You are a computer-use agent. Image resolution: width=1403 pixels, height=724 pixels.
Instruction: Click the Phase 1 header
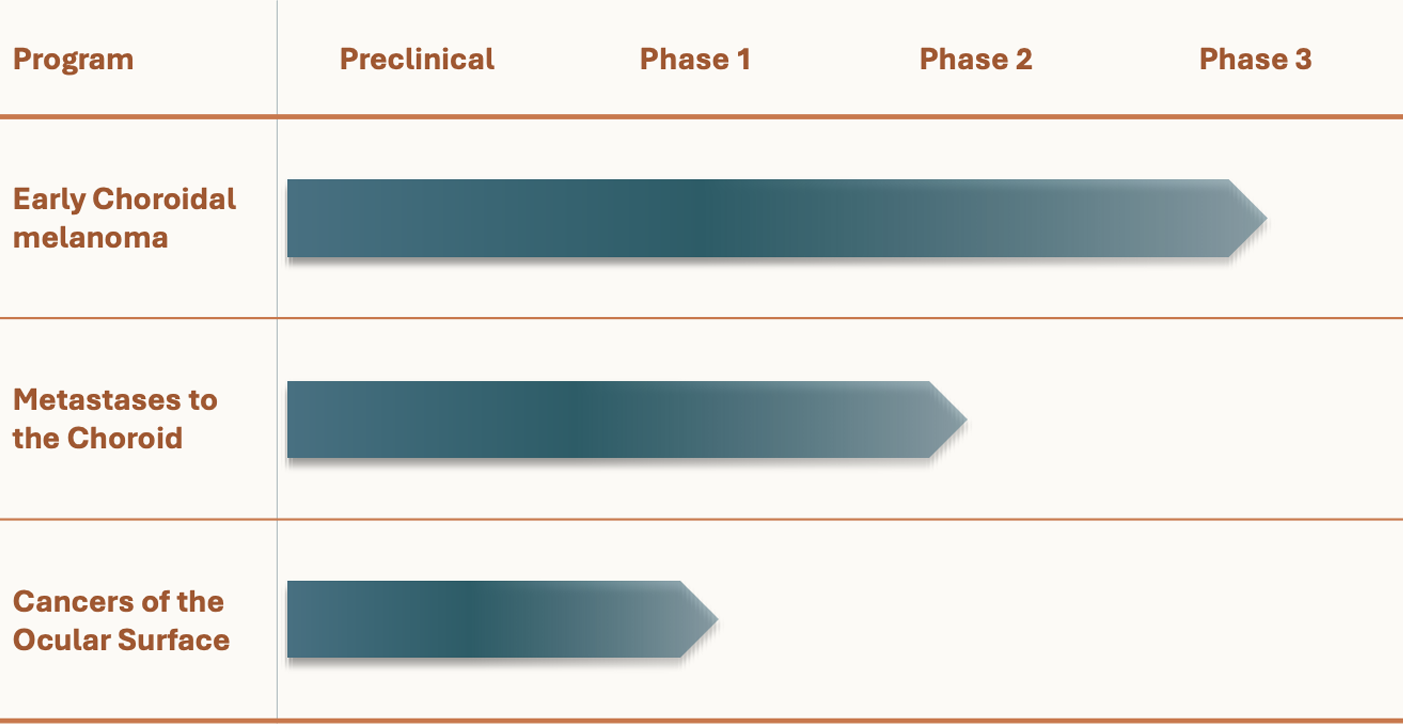click(x=695, y=59)
